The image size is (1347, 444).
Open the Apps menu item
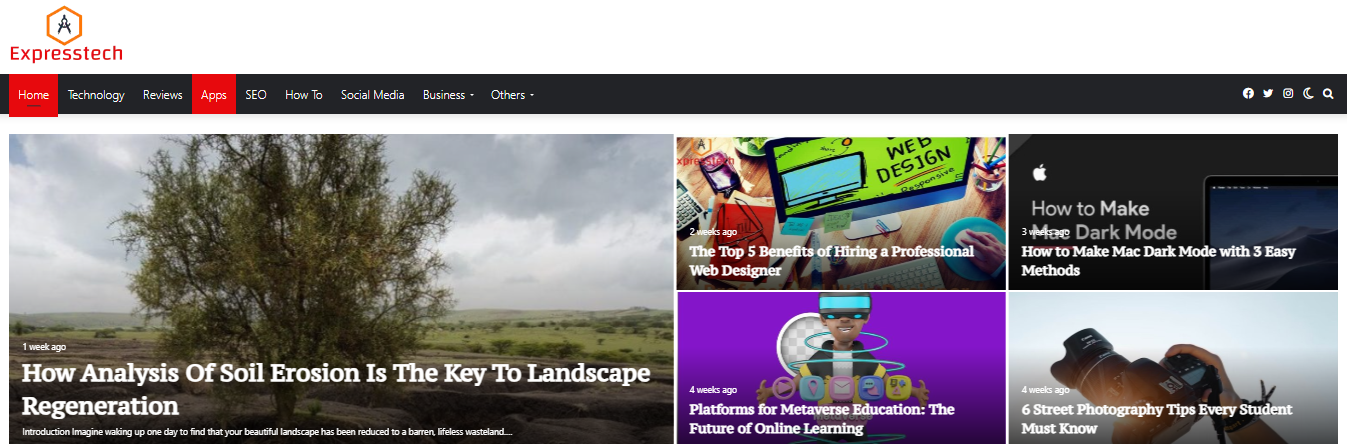[214, 95]
